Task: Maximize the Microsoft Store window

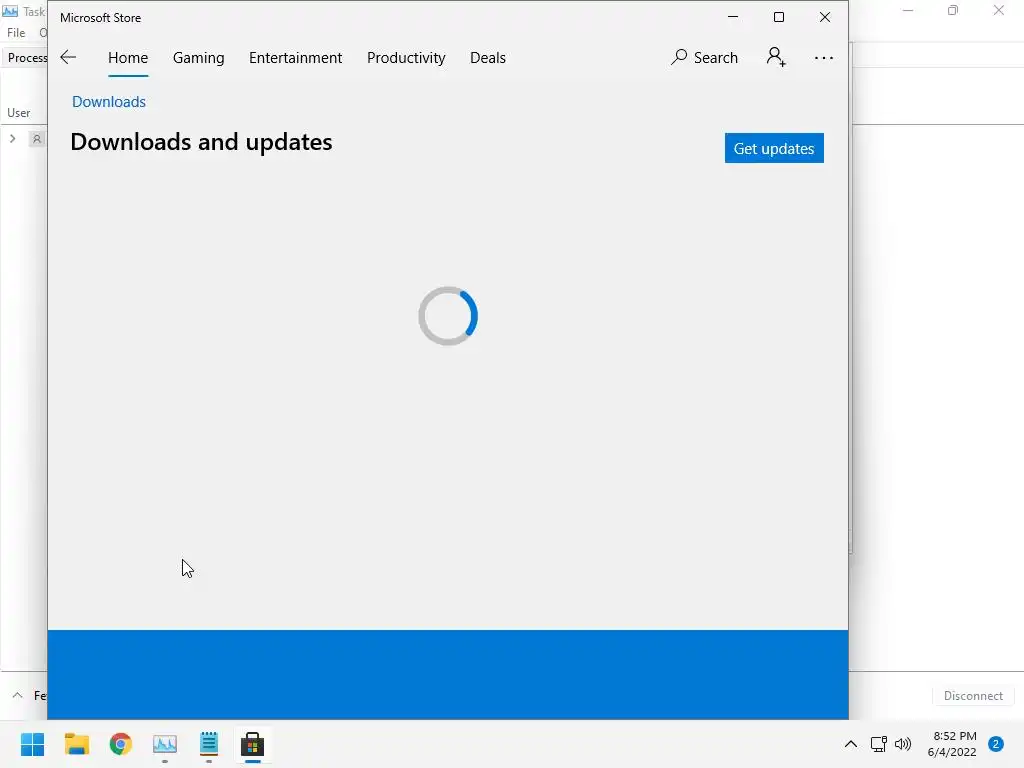Action: (x=778, y=17)
